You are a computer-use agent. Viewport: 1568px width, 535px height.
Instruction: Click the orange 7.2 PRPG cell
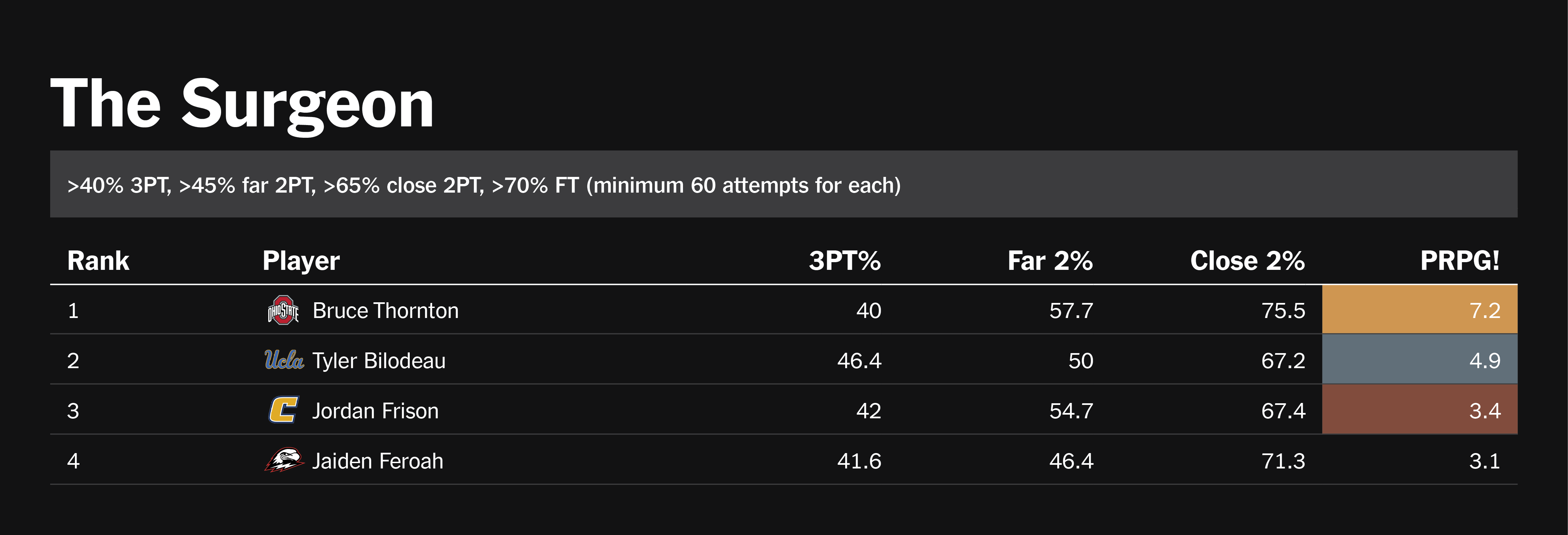click(1419, 310)
